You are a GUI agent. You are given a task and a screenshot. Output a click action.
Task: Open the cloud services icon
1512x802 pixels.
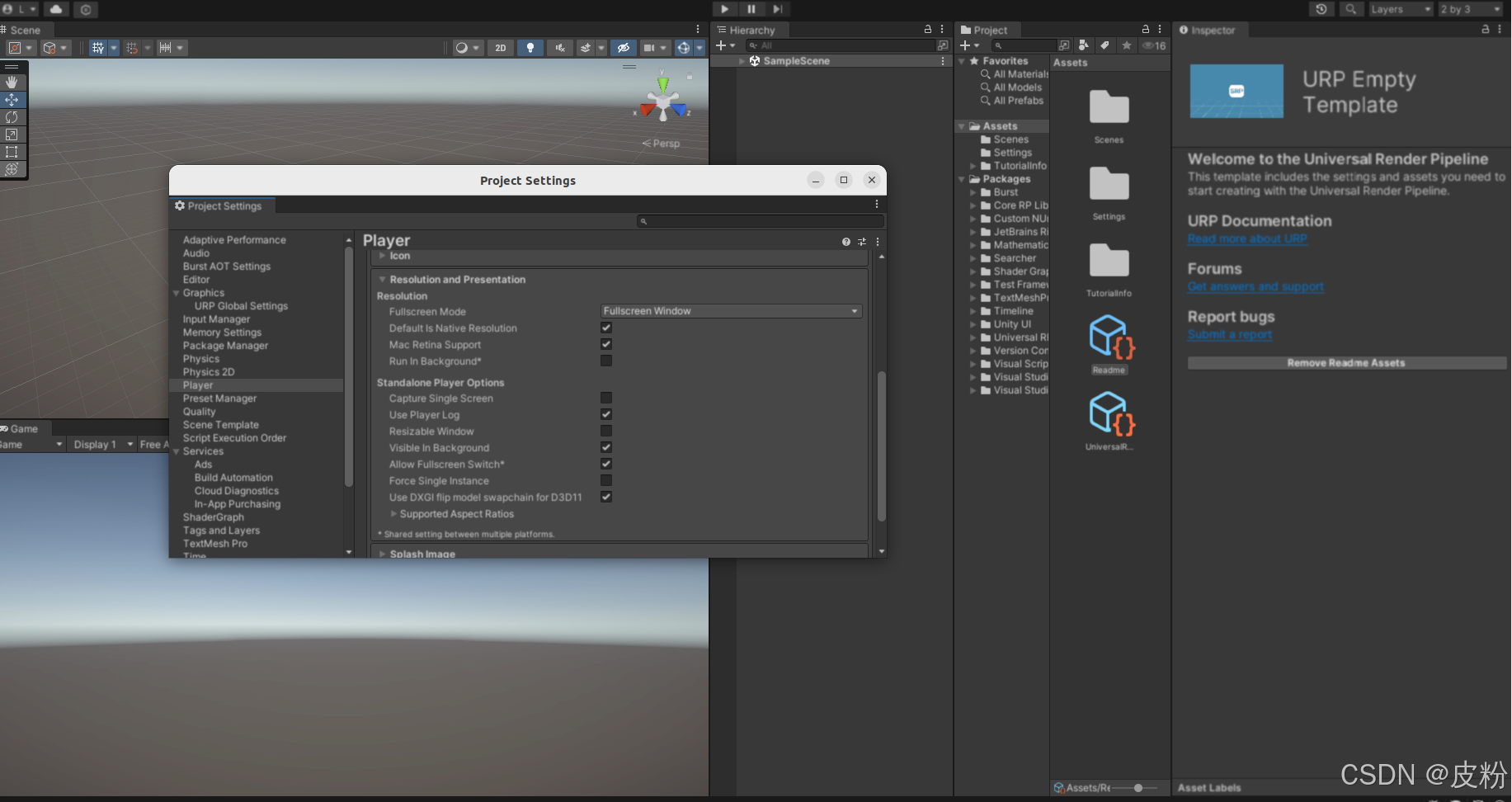pyautogui.click(x=56, y=9)
